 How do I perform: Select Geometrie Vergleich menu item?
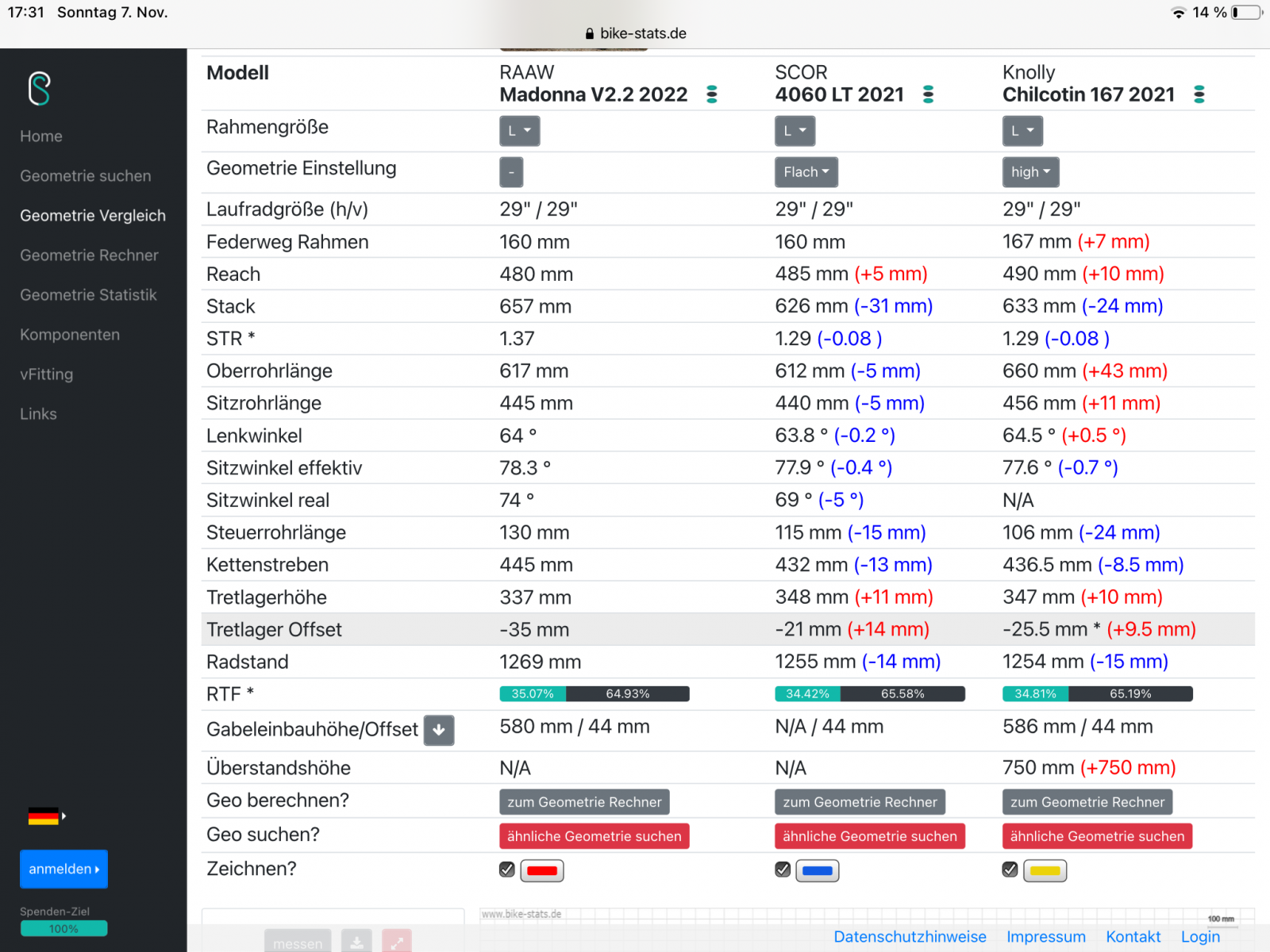93,216
